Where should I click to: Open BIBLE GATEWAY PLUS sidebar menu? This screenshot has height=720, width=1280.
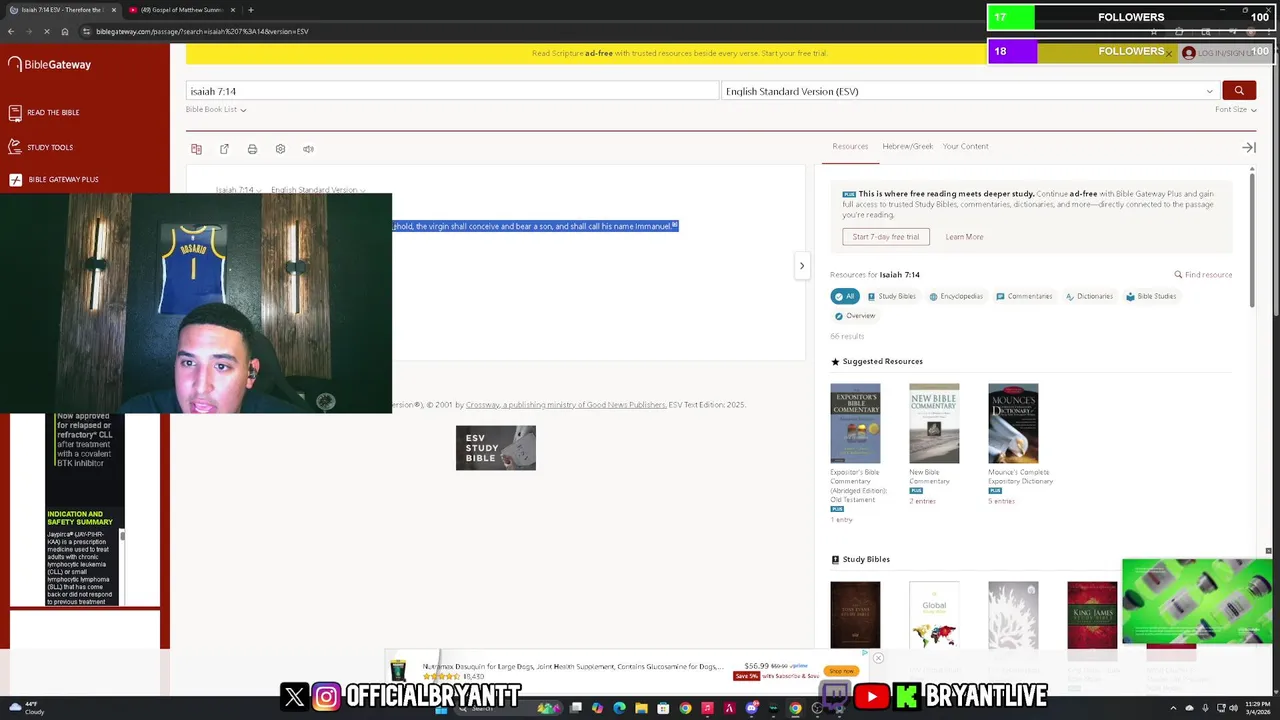coord(54,180)
